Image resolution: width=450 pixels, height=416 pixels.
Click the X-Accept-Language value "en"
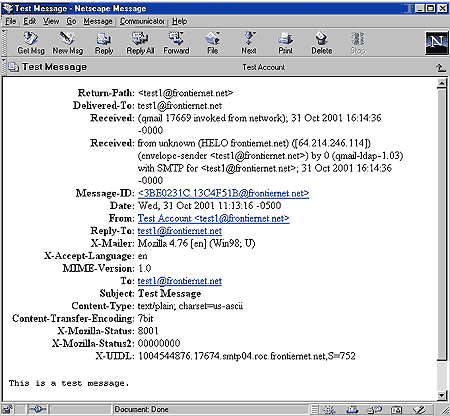[x=142, y=256]
